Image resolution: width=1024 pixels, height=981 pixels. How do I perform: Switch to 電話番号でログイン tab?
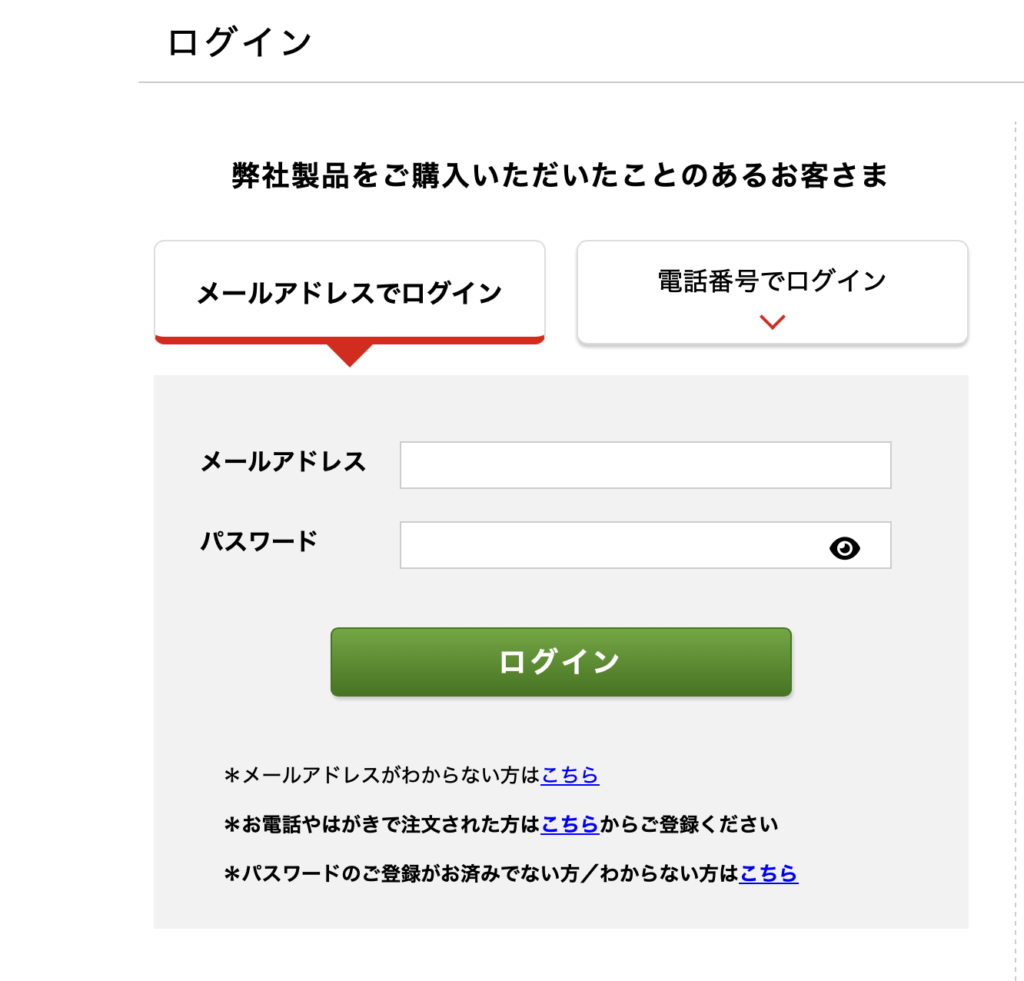772,292
